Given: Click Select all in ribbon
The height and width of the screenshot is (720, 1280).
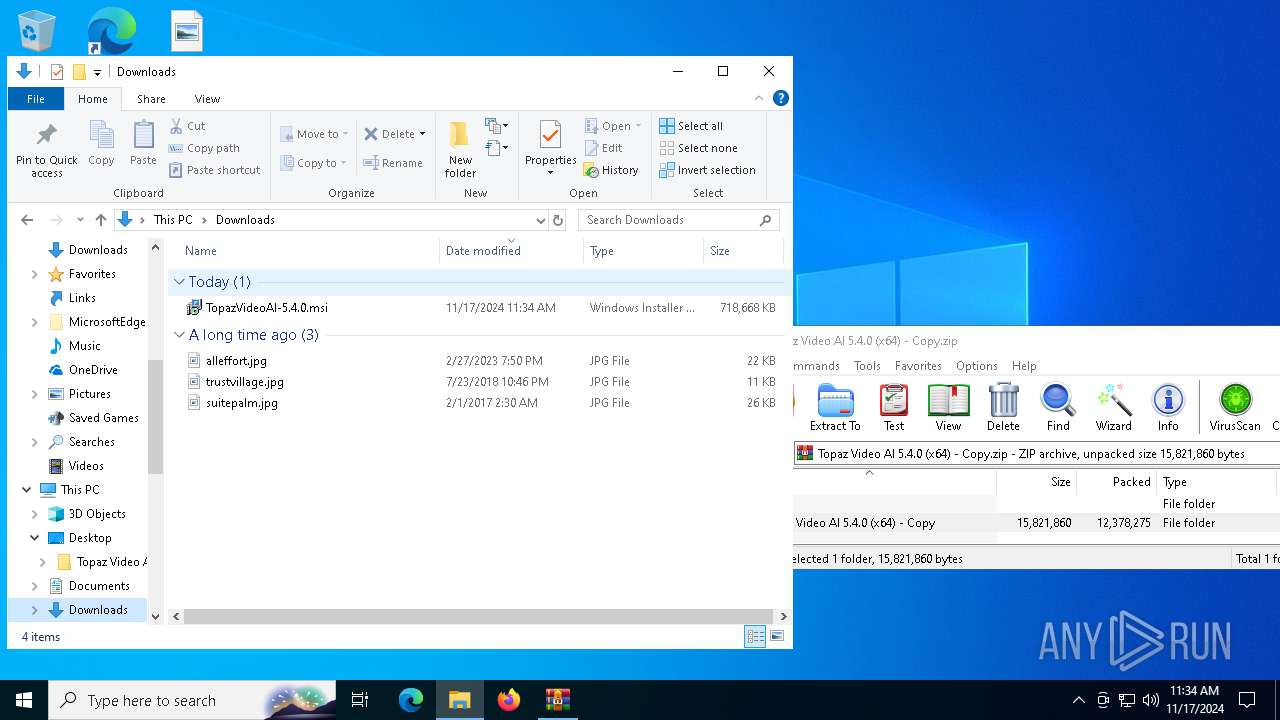Looking at the screenshot, I should [x=690, y=126].
